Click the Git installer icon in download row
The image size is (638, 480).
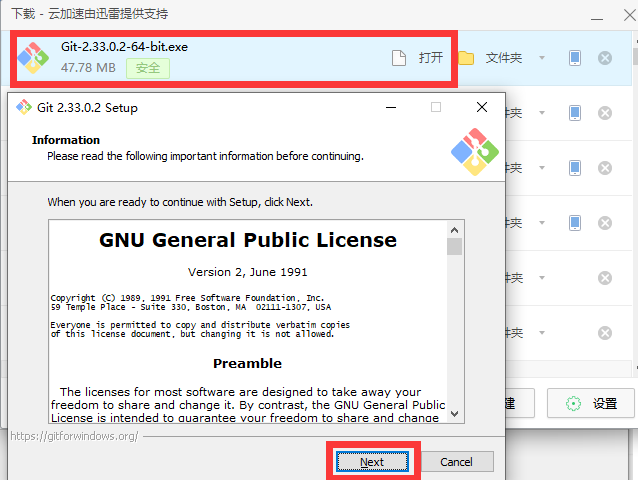click(x=33, y=58)
